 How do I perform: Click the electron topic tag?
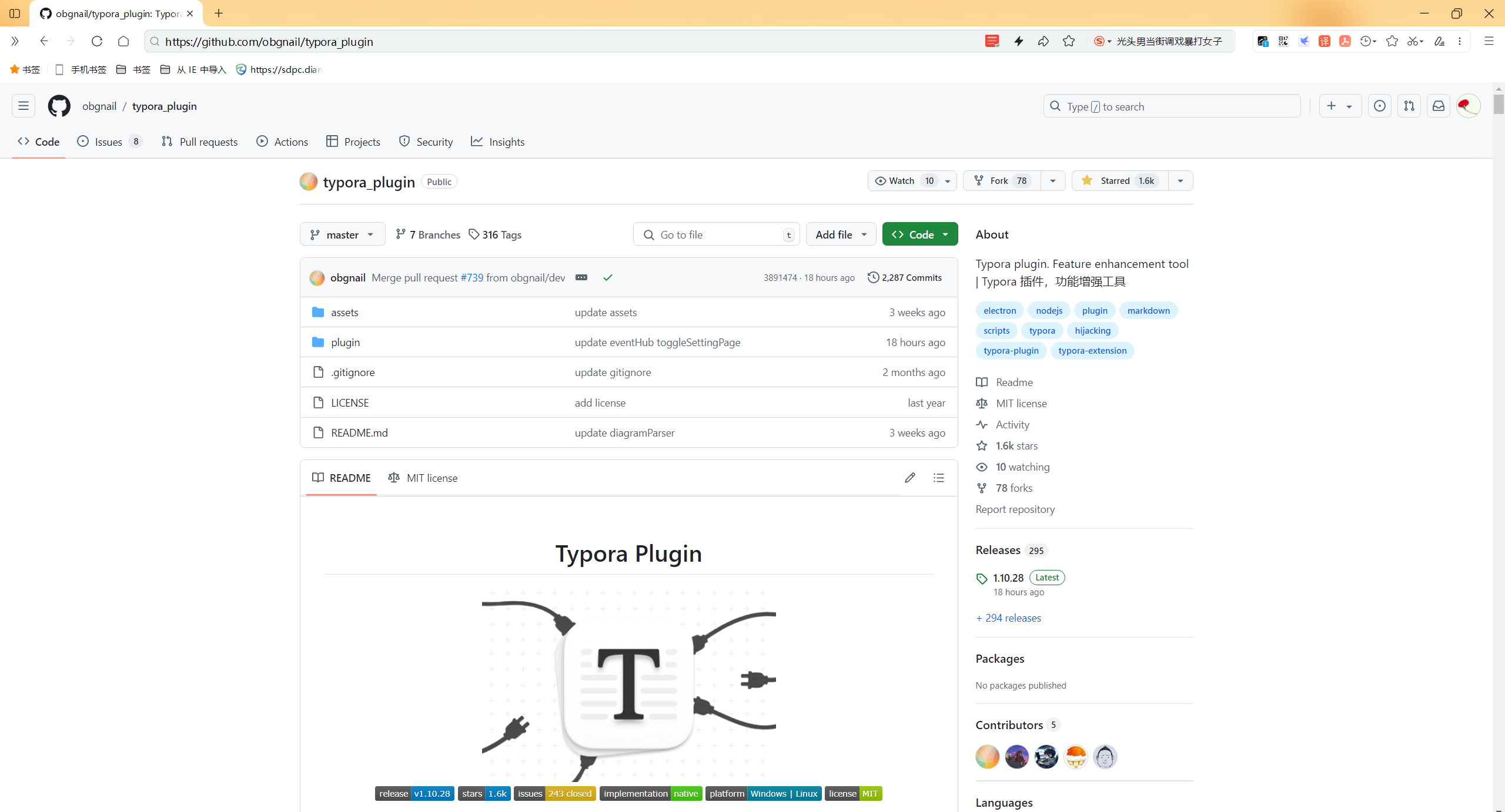pyautogui.click(x=1000, y=310)
